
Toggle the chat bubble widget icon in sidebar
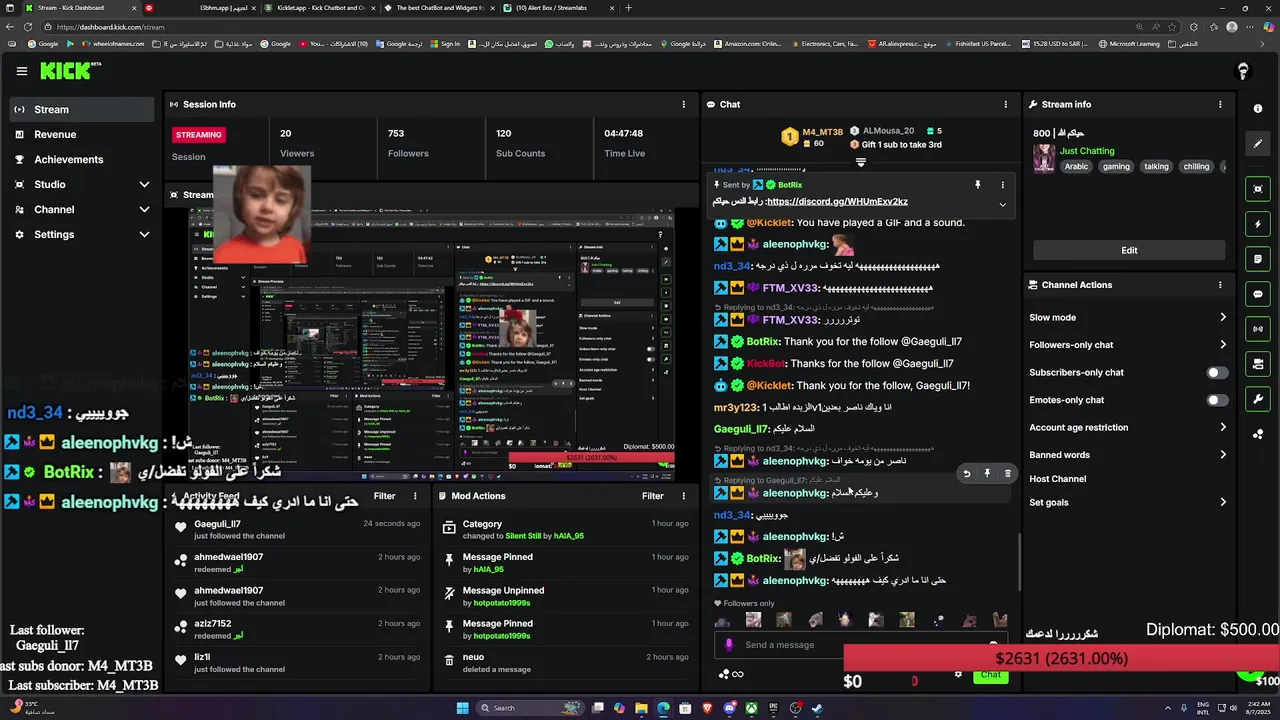(1258, 294)
